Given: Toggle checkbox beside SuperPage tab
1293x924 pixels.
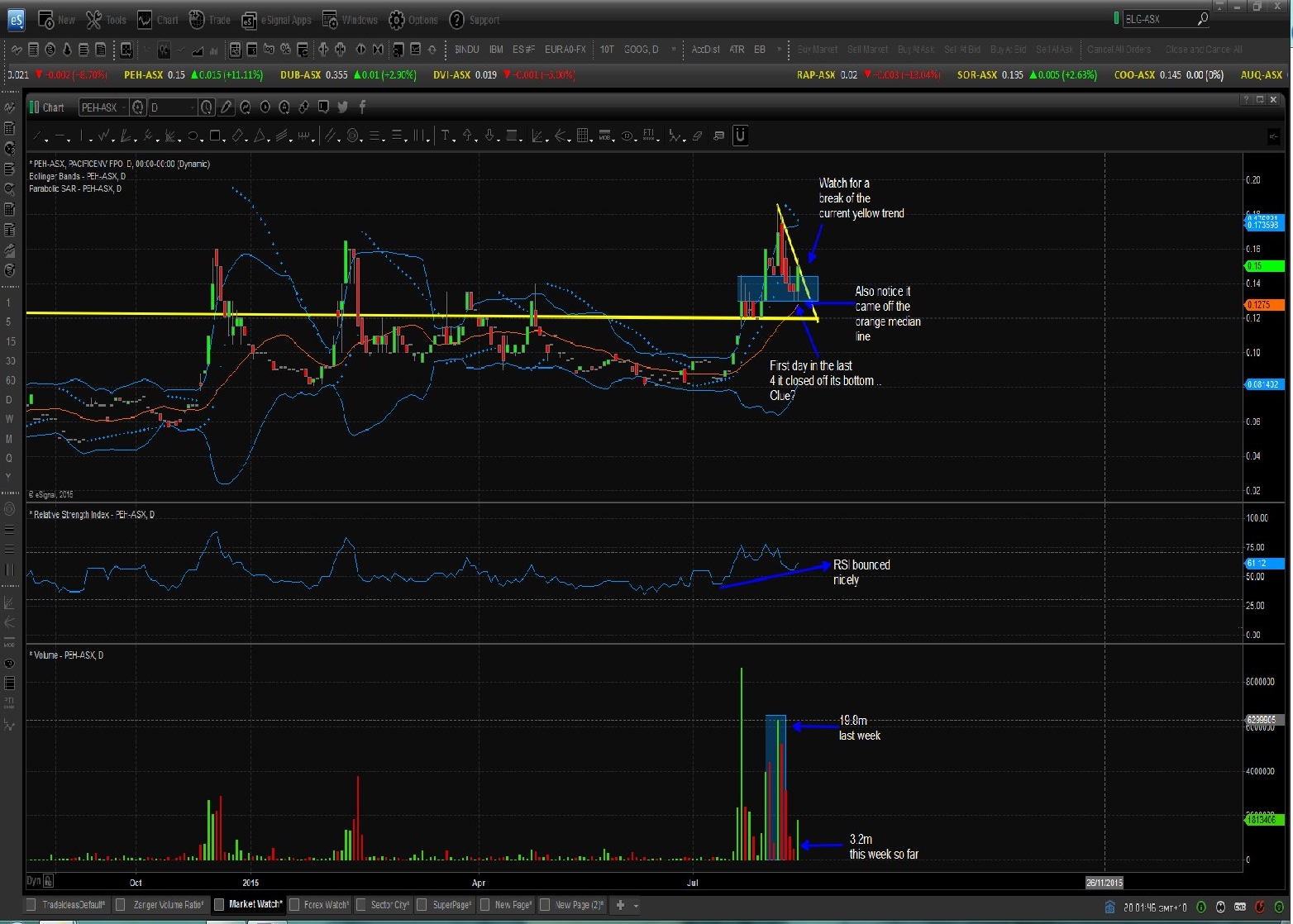Looking at the screenshot, I should (x=422, y=905).
